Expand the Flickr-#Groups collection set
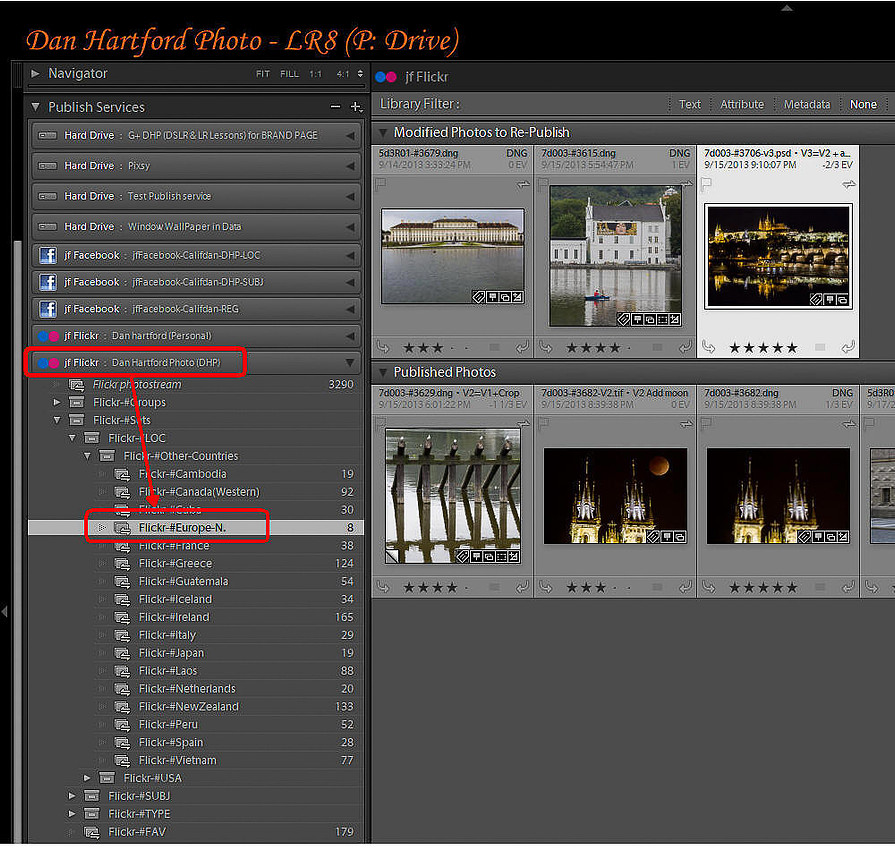895x850 pixels. click(x=57, y=402)
